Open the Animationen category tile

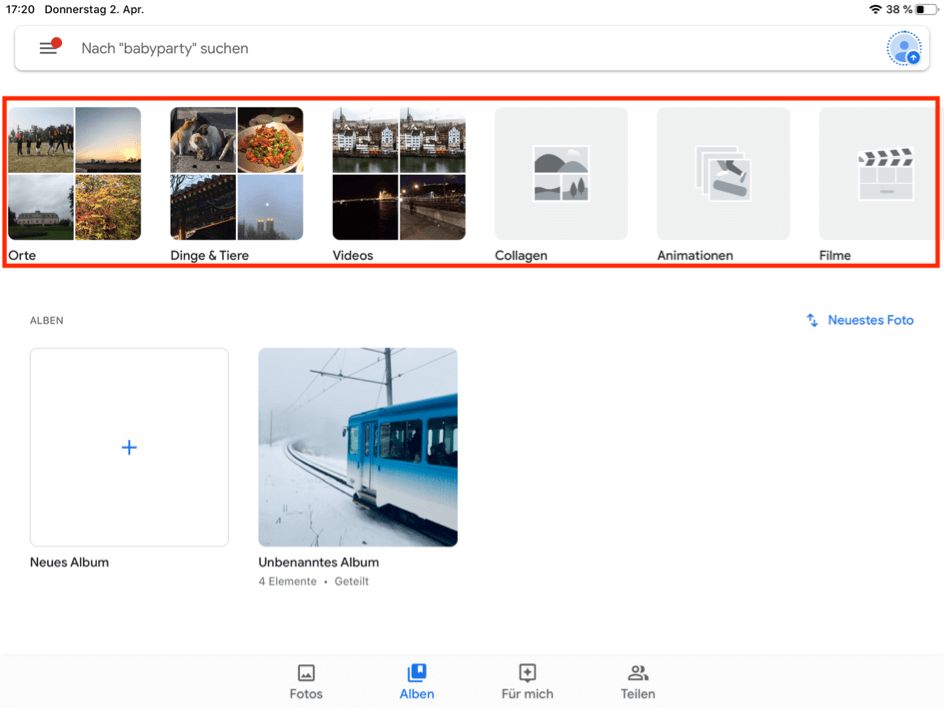click(x=722, y=173)
